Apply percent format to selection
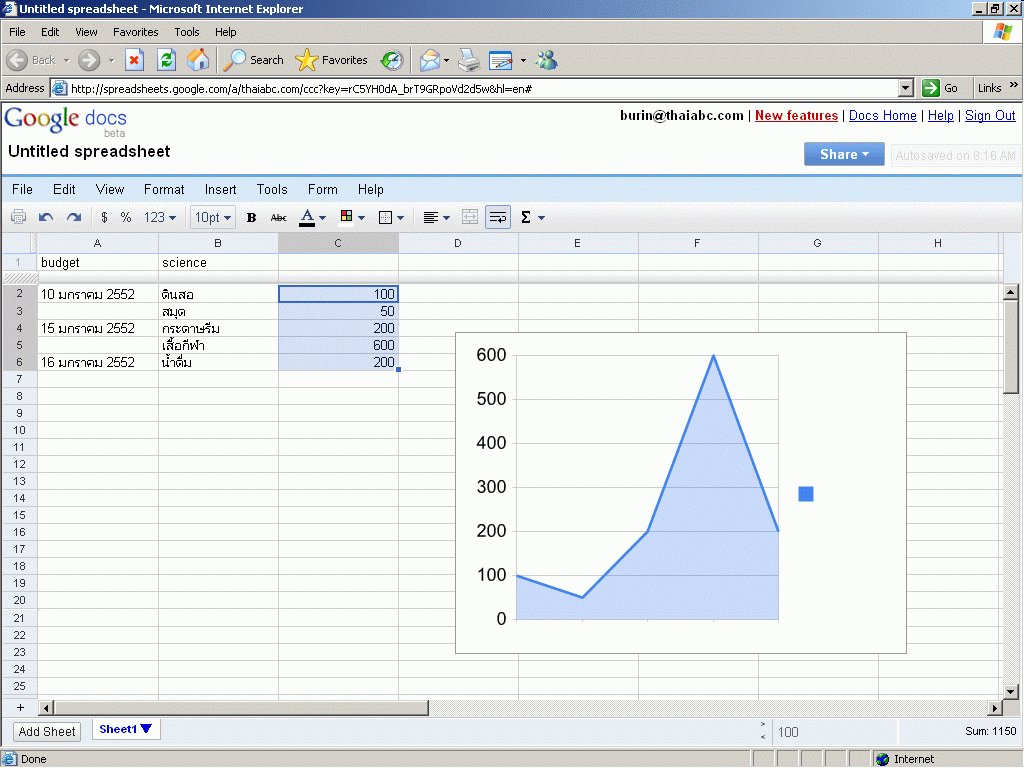The width and height of the screenshot is (1024, 768). 126,217
